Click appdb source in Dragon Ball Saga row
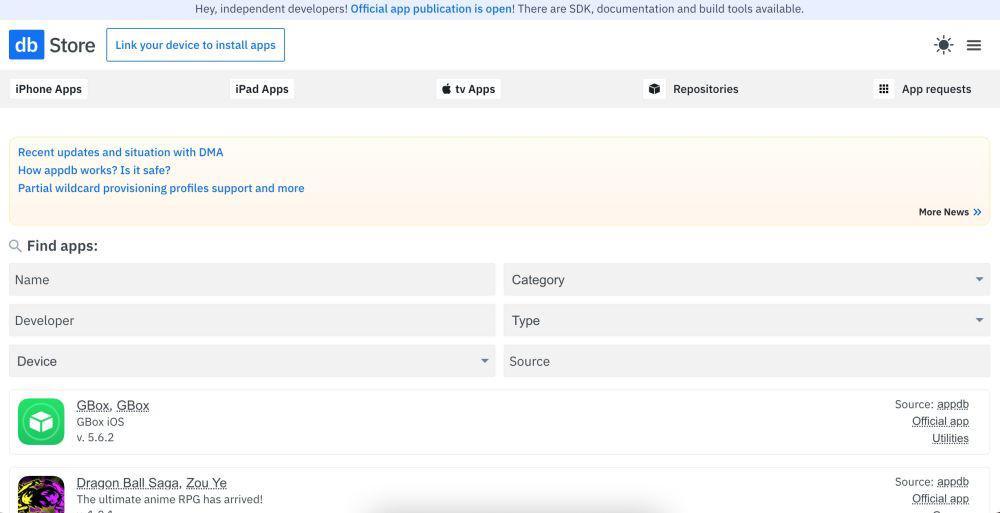 pos(953,482)
